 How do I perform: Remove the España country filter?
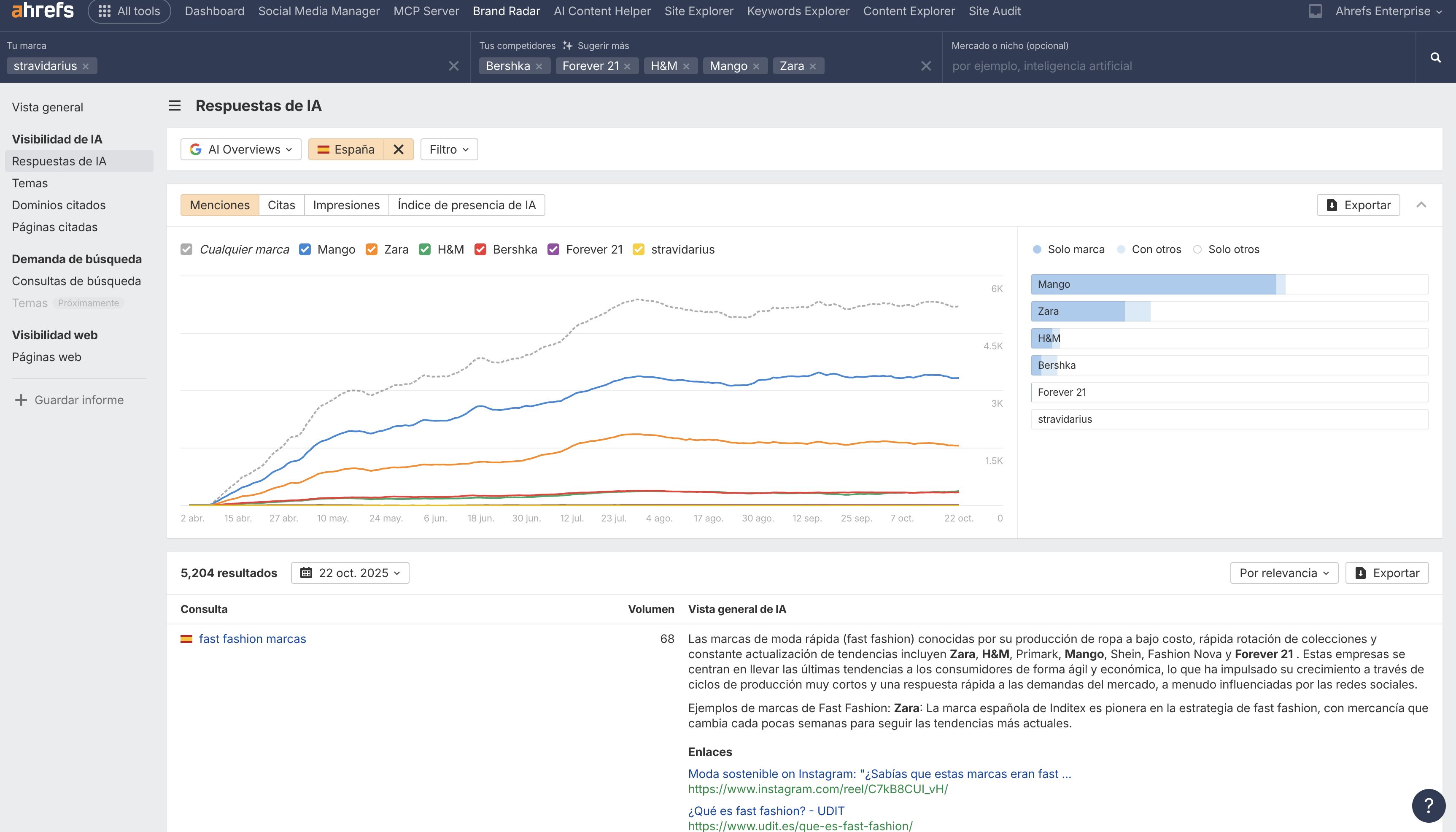click(x=398, y=150)
